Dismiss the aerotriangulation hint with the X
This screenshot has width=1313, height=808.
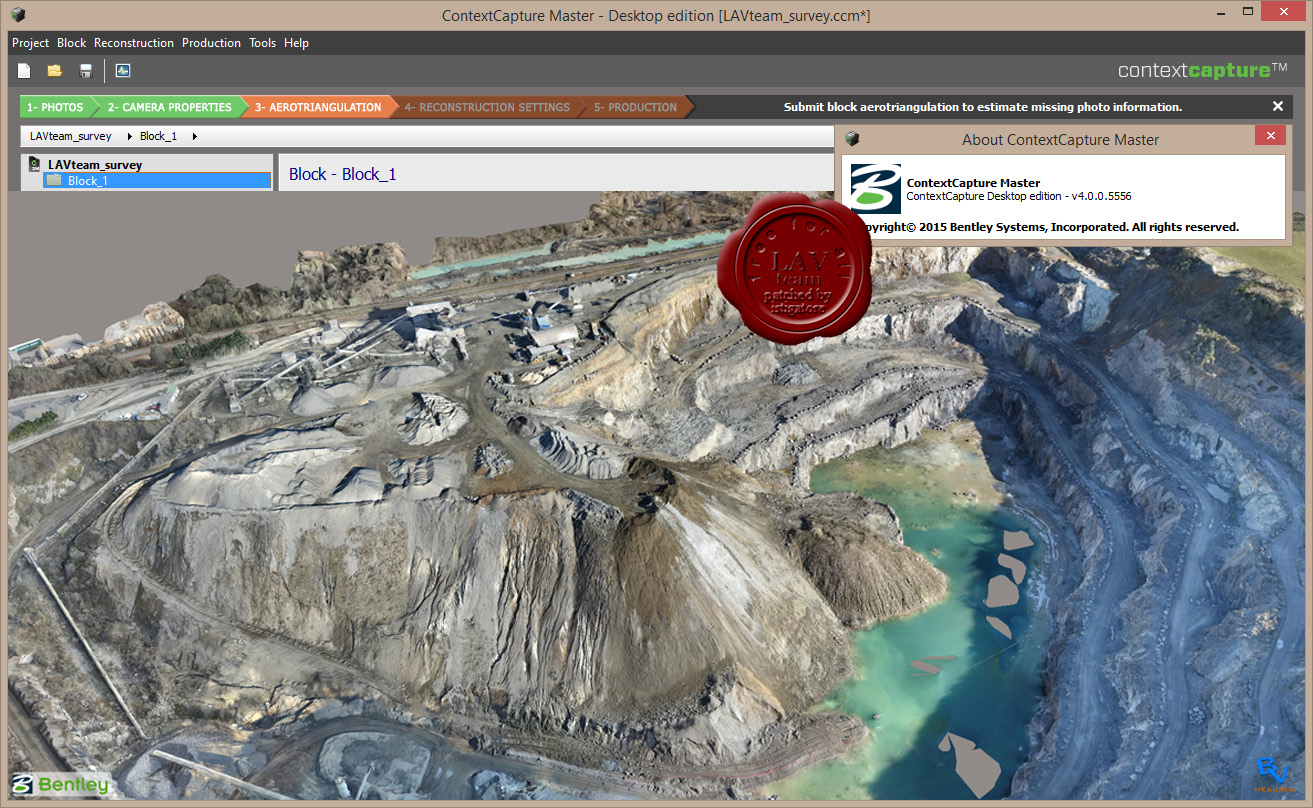pyautogui.click(x=1277, y=106)
